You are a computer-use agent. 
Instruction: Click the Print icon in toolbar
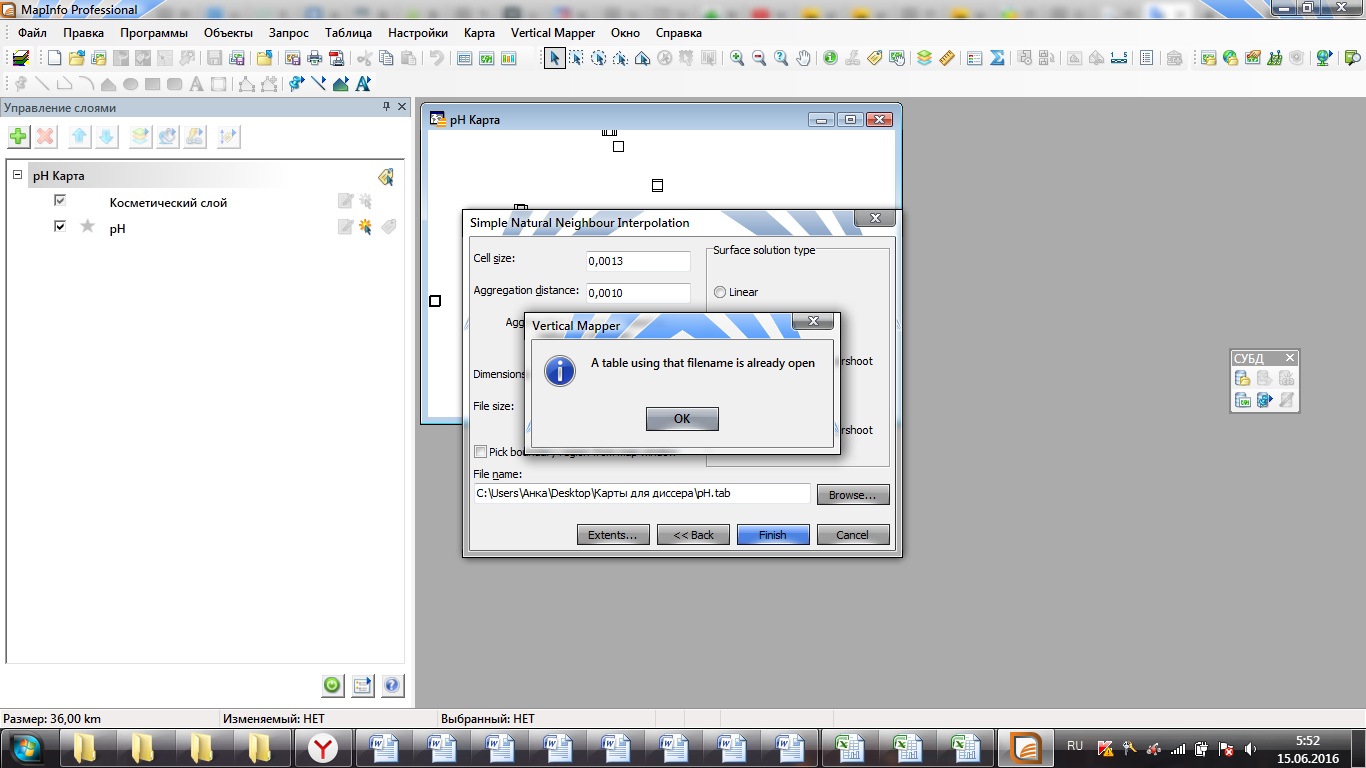[315, 58]
